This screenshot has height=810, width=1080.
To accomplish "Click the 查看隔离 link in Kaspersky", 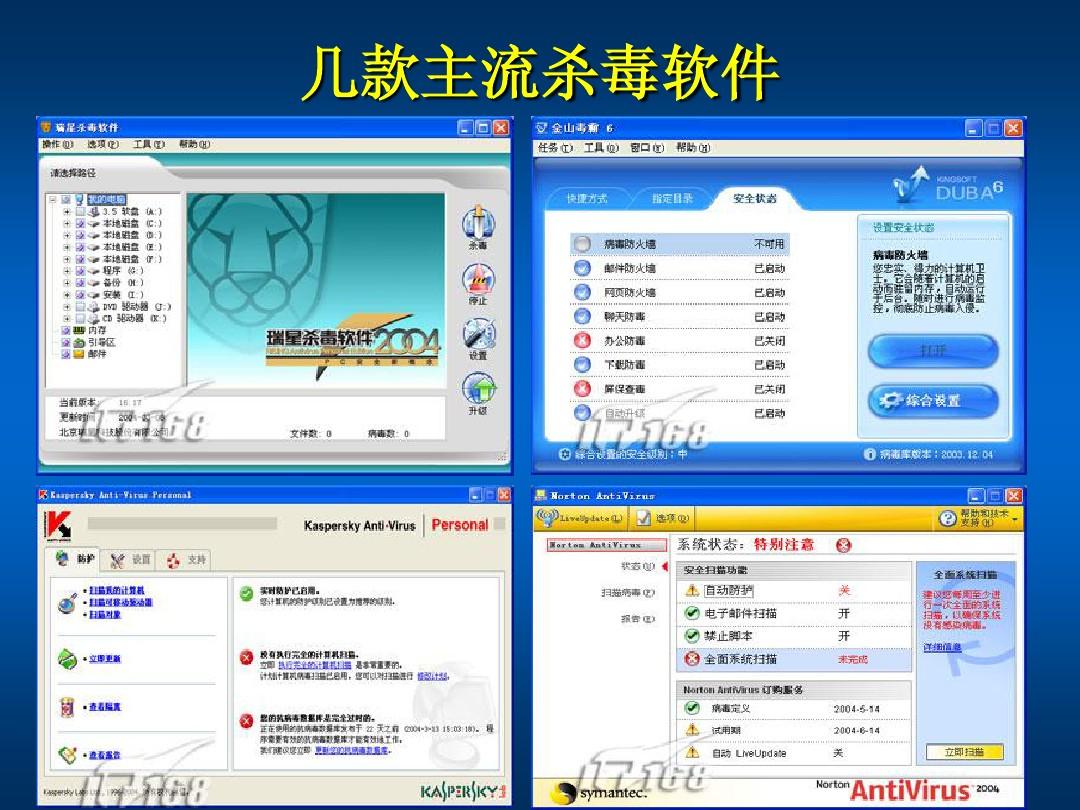I will (x=105, y=707).
